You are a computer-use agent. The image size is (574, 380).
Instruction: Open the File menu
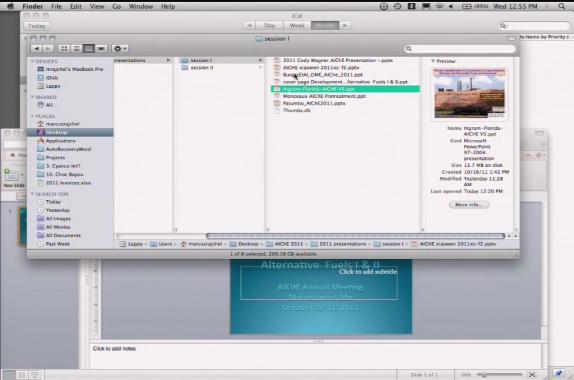pos(56,6)
